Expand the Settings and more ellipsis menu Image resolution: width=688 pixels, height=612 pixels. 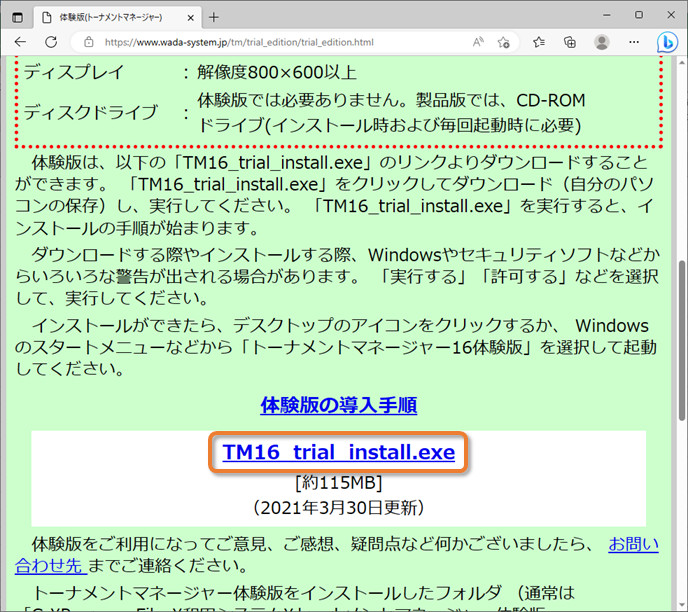(632, 42)
